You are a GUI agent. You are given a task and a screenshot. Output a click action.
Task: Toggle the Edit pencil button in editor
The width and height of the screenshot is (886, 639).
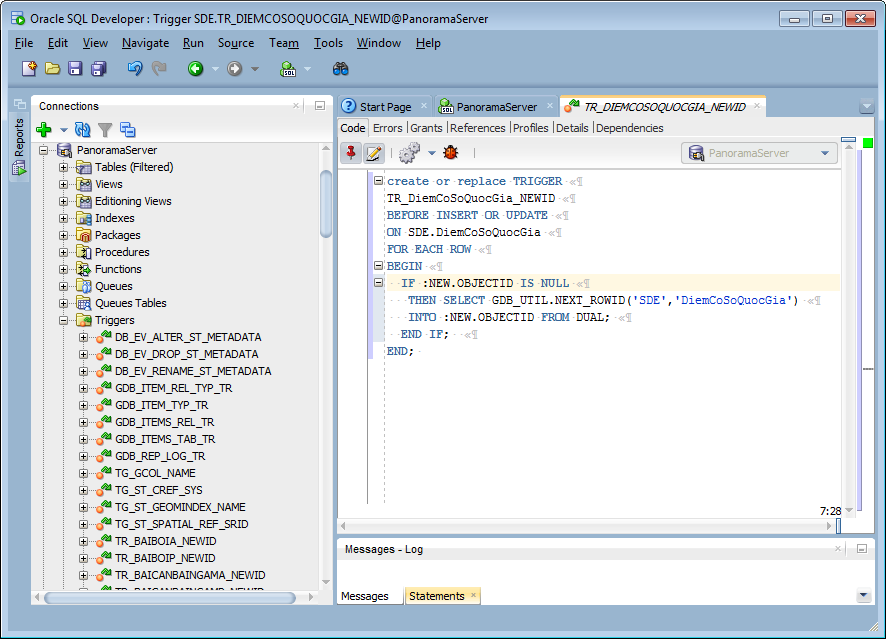coord(374,153)
